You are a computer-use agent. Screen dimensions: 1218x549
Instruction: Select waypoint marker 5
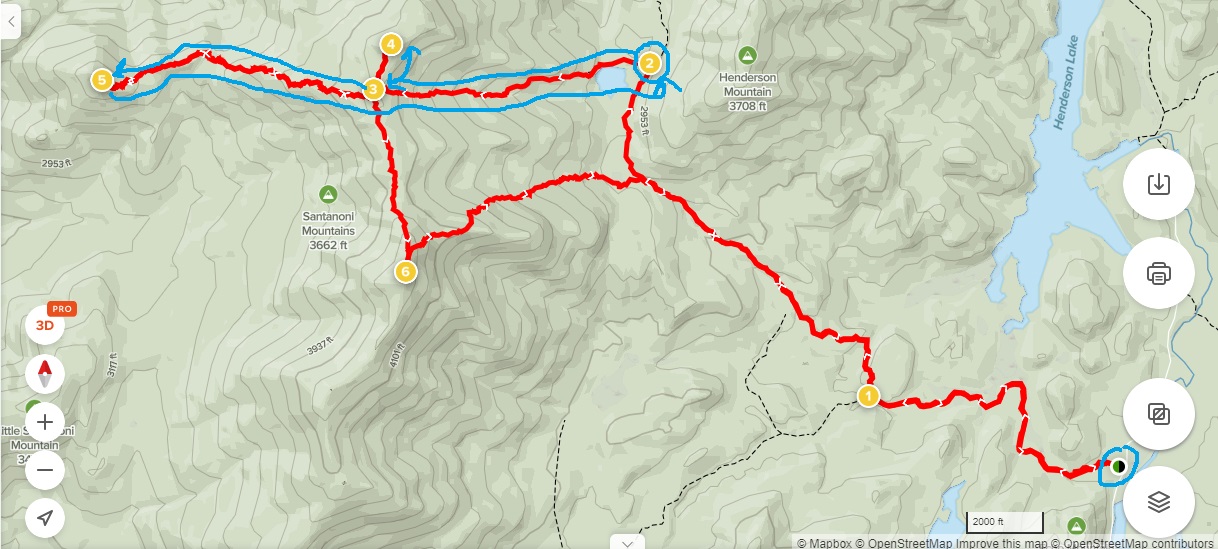(x=101, y=79)
